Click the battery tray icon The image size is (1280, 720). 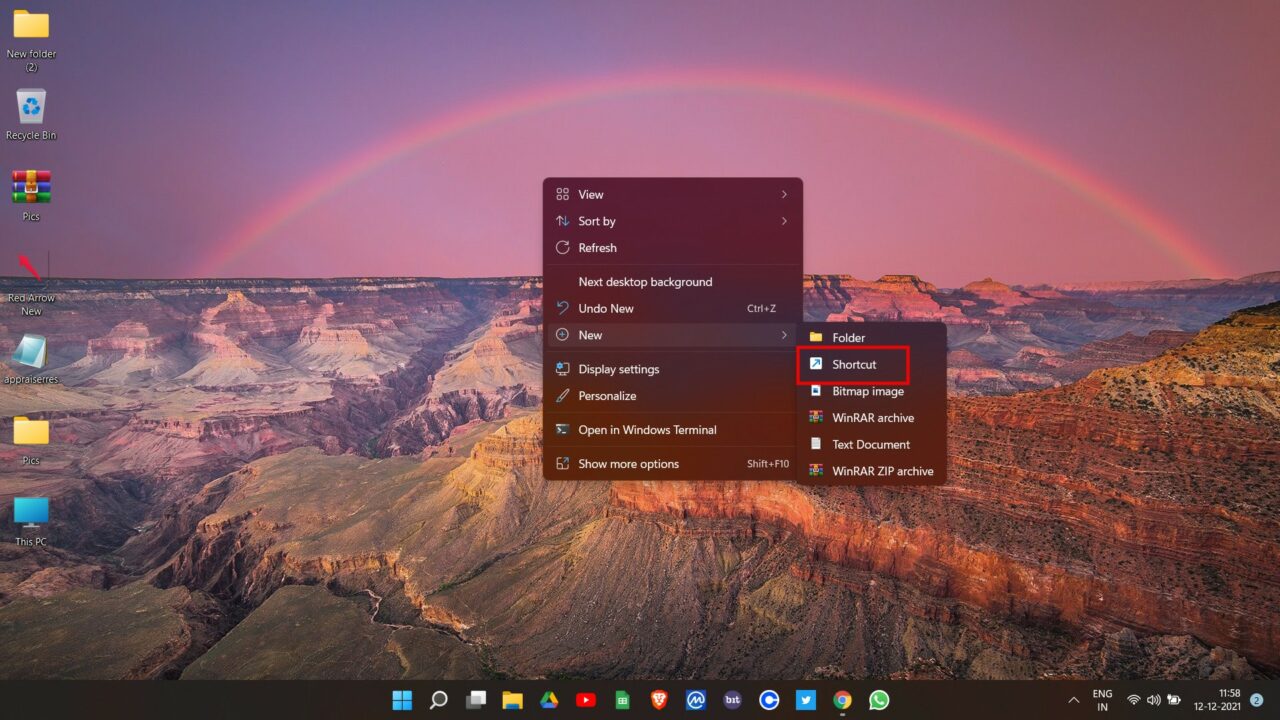point(1174,700)
